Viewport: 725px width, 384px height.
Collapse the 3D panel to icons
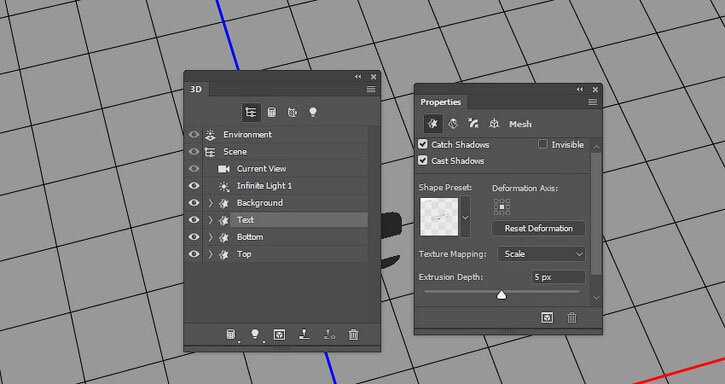358,77
